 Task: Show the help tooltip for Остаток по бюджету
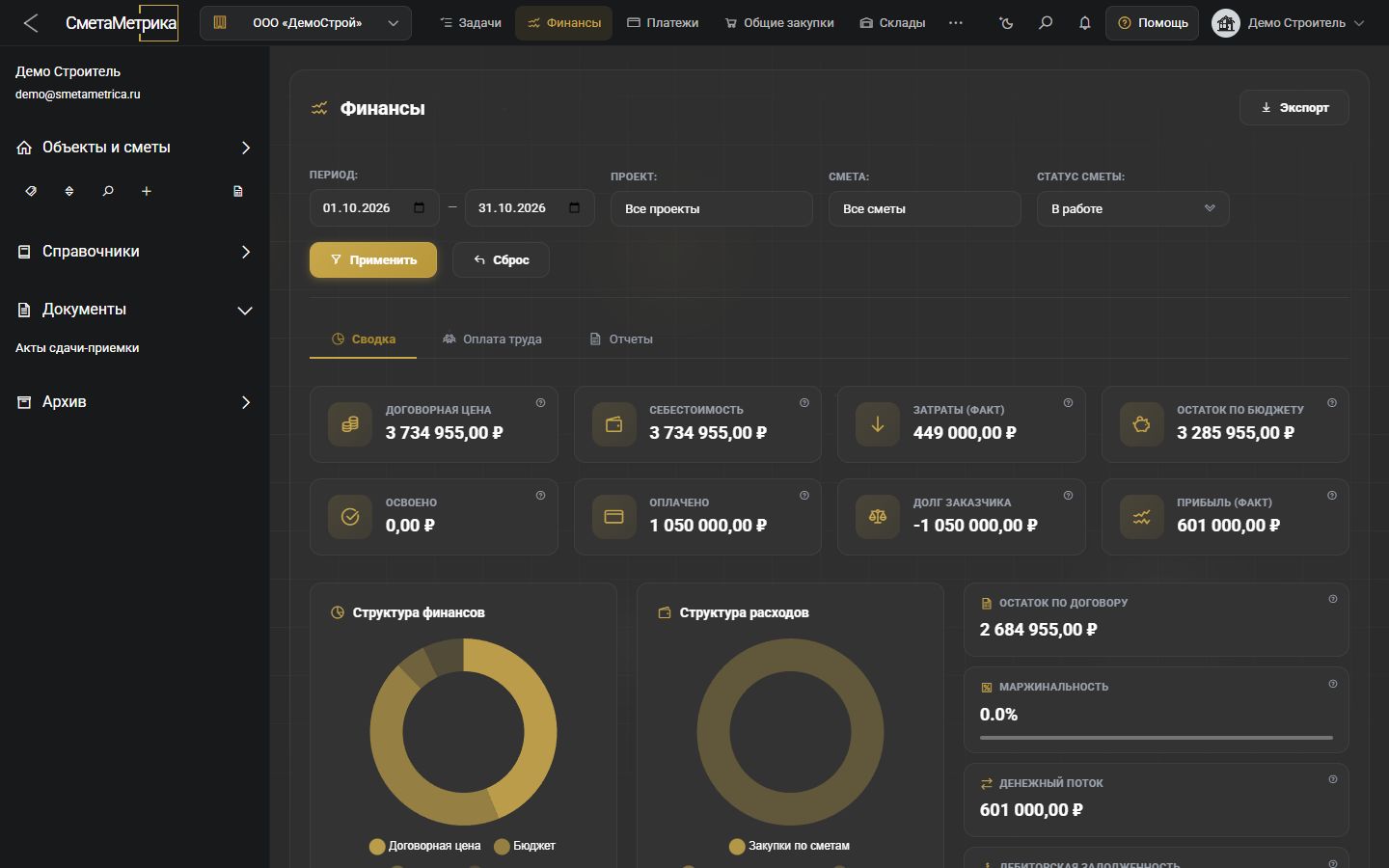pyautogui.click(x=1332, y=403)
